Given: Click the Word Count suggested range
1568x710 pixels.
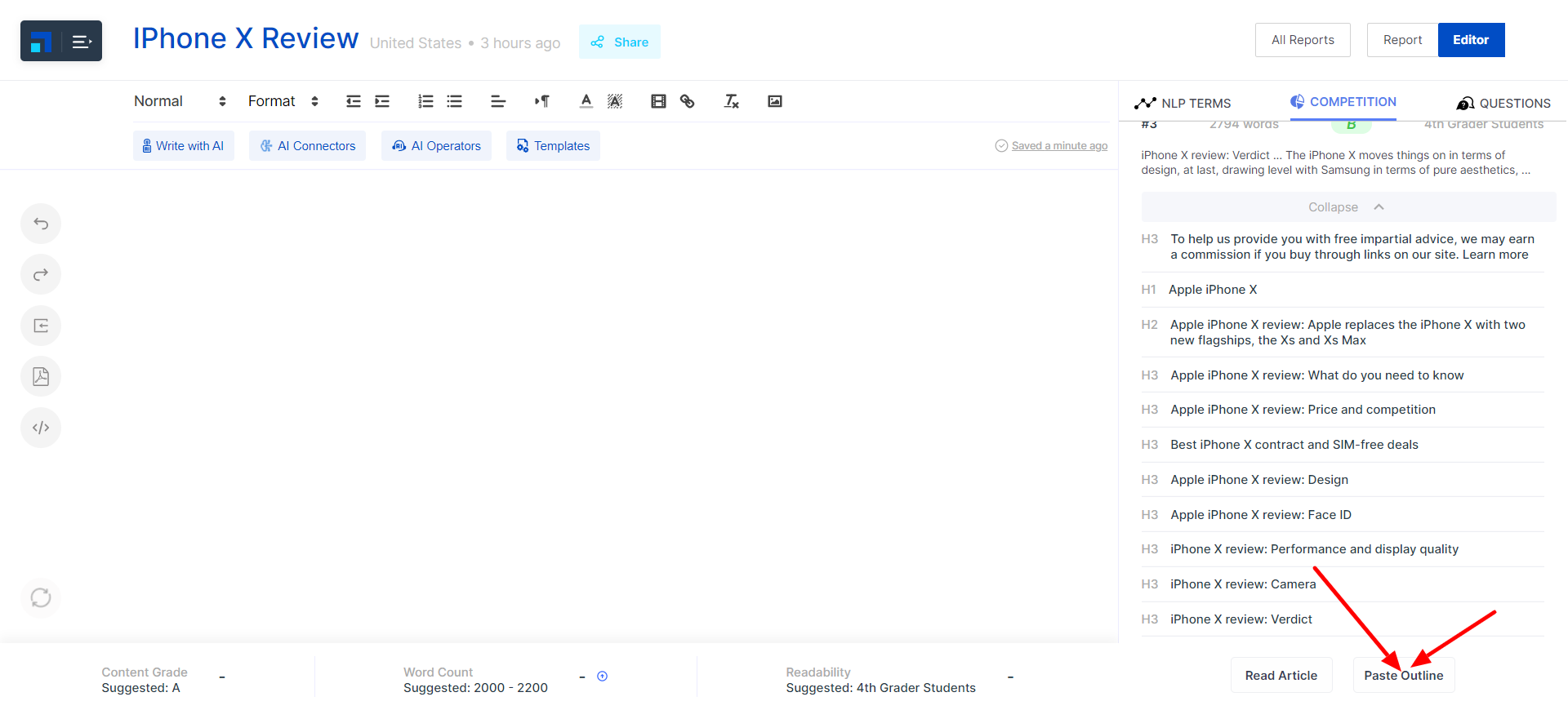Looking at the screenshot, I should [475, 688].
